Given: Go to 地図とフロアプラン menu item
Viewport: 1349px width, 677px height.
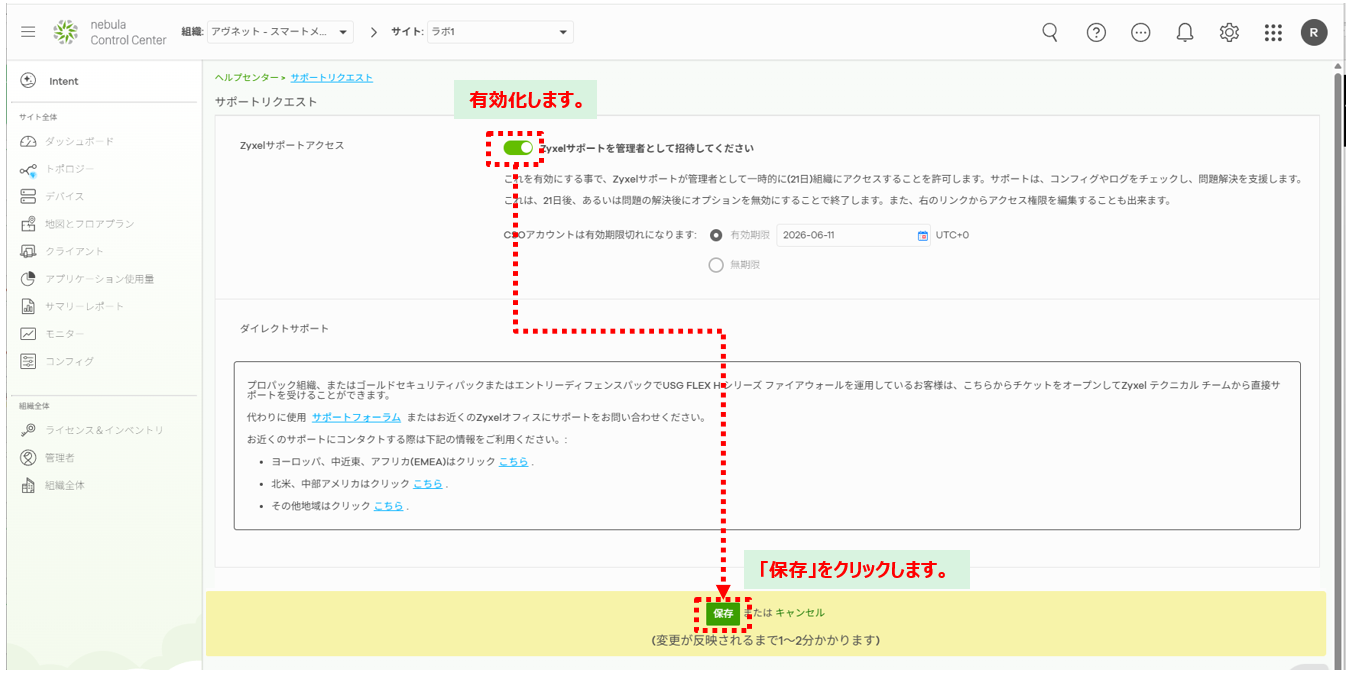Looking at the screenshot, I should pyautogui.click(x=89, y=224).
